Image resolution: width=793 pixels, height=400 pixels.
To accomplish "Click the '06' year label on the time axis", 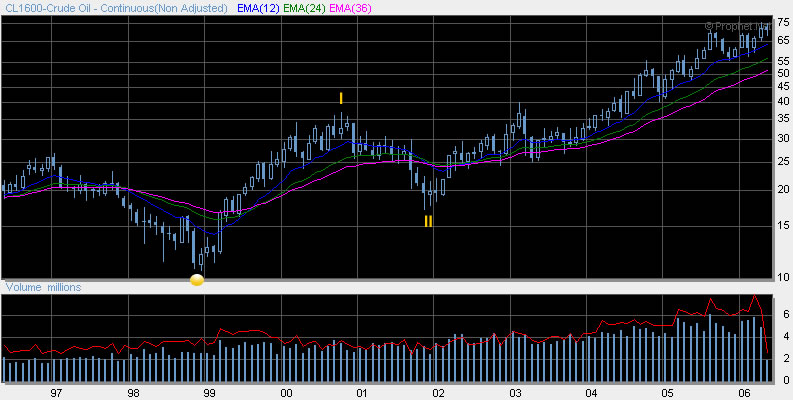I will pyautogui.click(x=743, y=393).
